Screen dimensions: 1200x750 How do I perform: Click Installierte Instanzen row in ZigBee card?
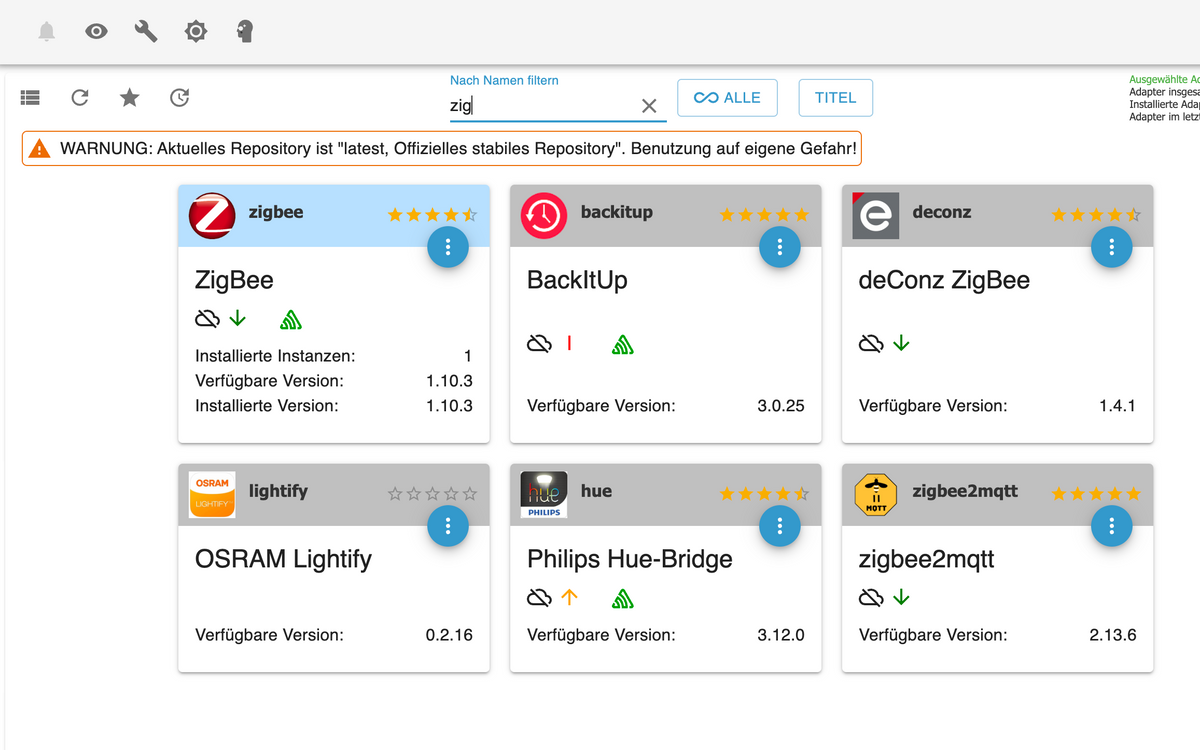coord(334,356)
